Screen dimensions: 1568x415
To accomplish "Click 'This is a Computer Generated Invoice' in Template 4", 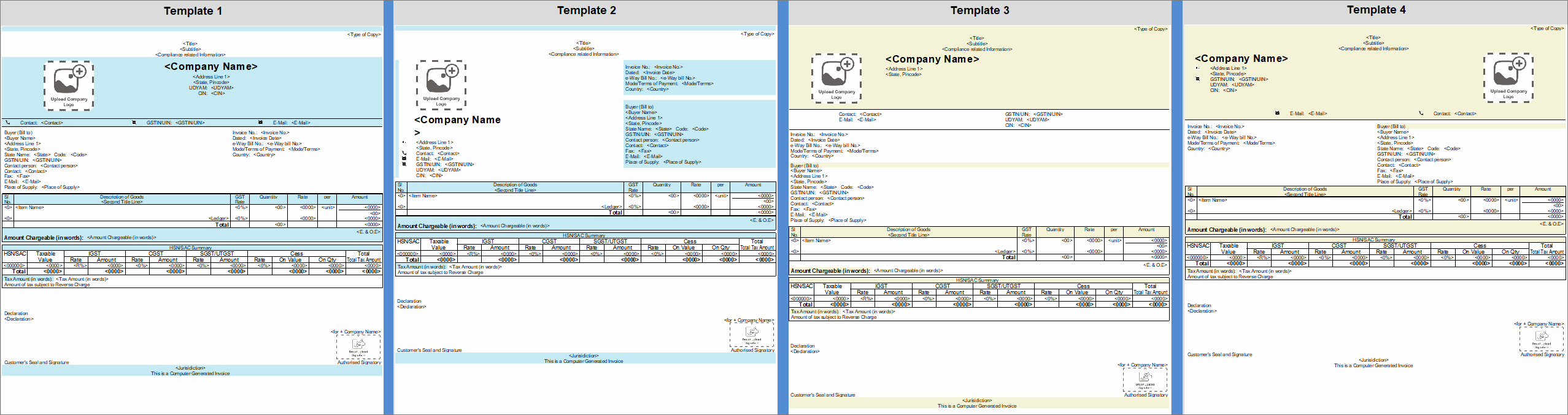I will click(x=1373, y=365).
